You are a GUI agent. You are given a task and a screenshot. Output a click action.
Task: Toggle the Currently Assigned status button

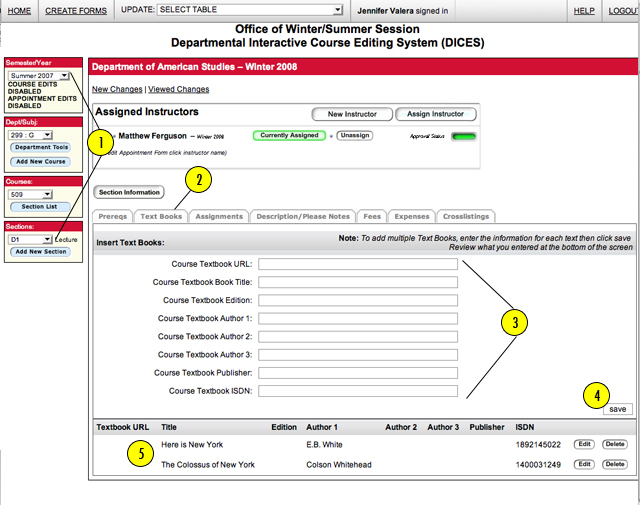point(289,135)
